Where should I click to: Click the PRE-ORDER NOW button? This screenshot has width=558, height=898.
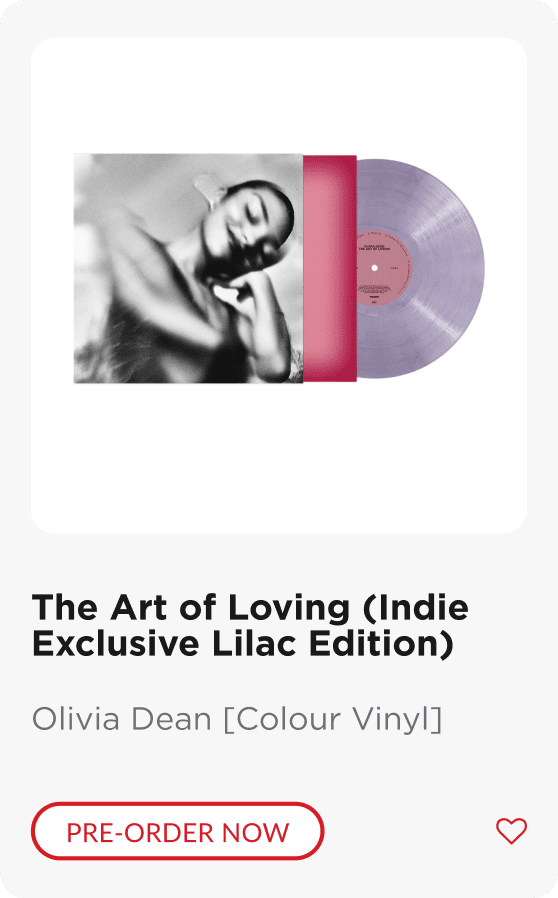point(178,831)
